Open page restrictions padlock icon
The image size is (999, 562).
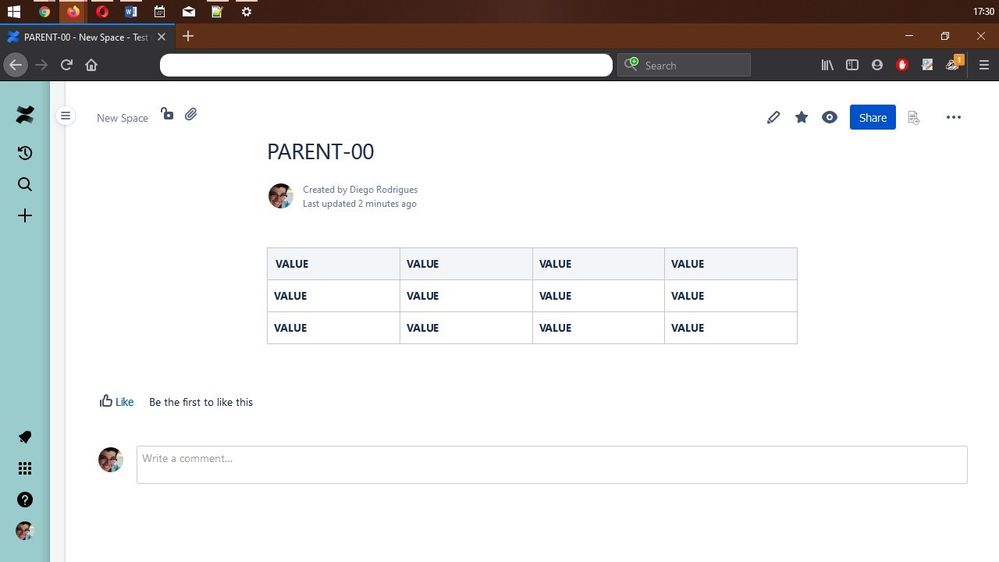click(167, 114)
